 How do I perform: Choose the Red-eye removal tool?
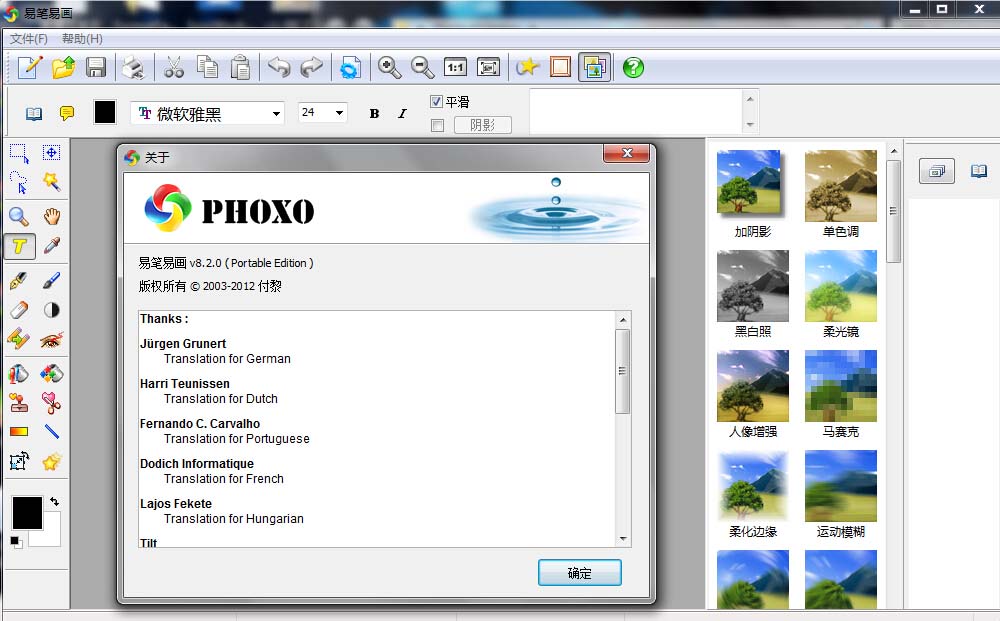pyautogui.click(x=51, y=341)
